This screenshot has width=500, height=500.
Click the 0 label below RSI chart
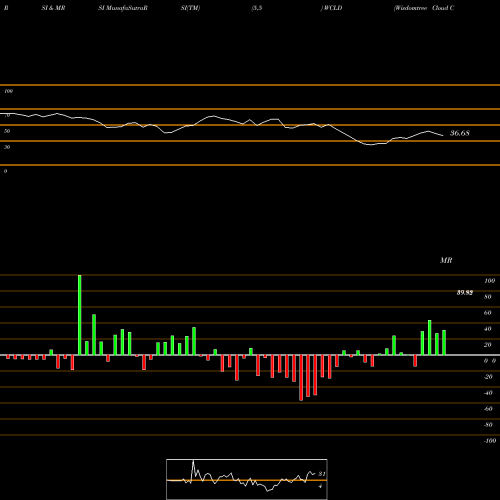pyautogui.click(x=5, y=171)
